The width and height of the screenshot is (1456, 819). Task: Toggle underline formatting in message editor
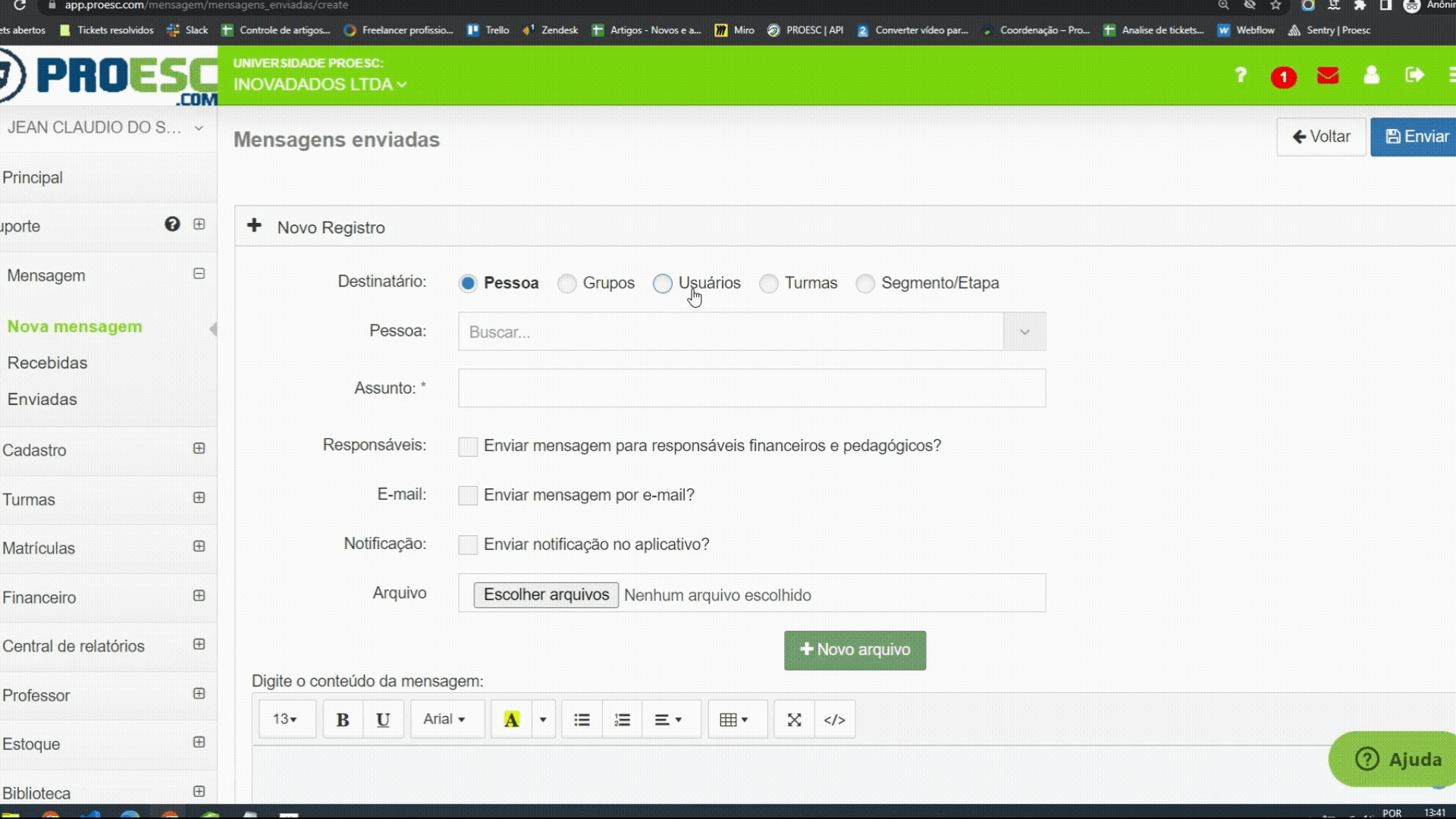tap(383, 719)
